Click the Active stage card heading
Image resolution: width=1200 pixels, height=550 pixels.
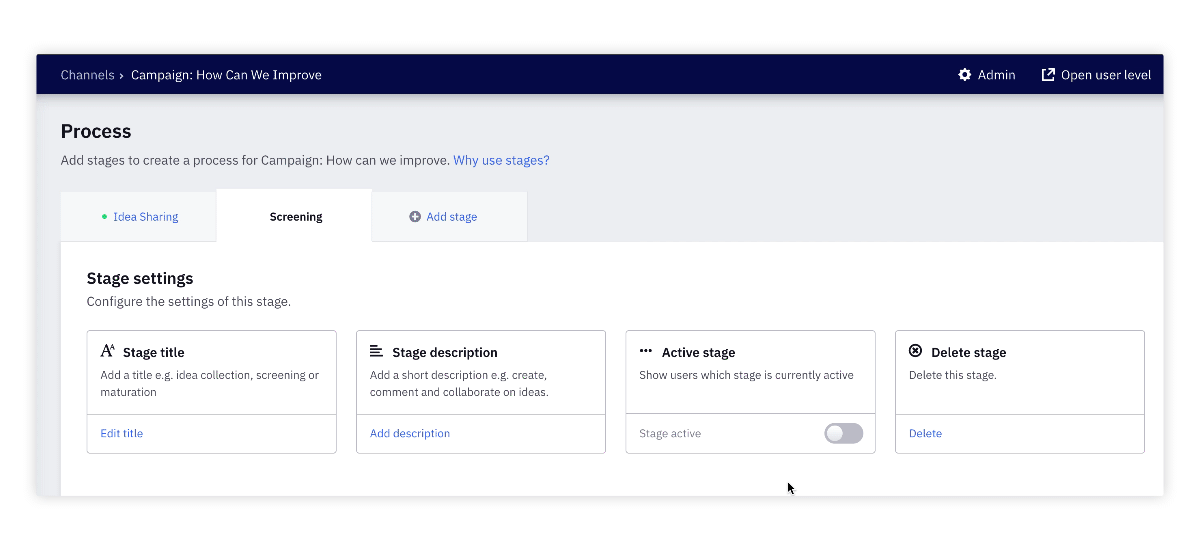[698, 352]
